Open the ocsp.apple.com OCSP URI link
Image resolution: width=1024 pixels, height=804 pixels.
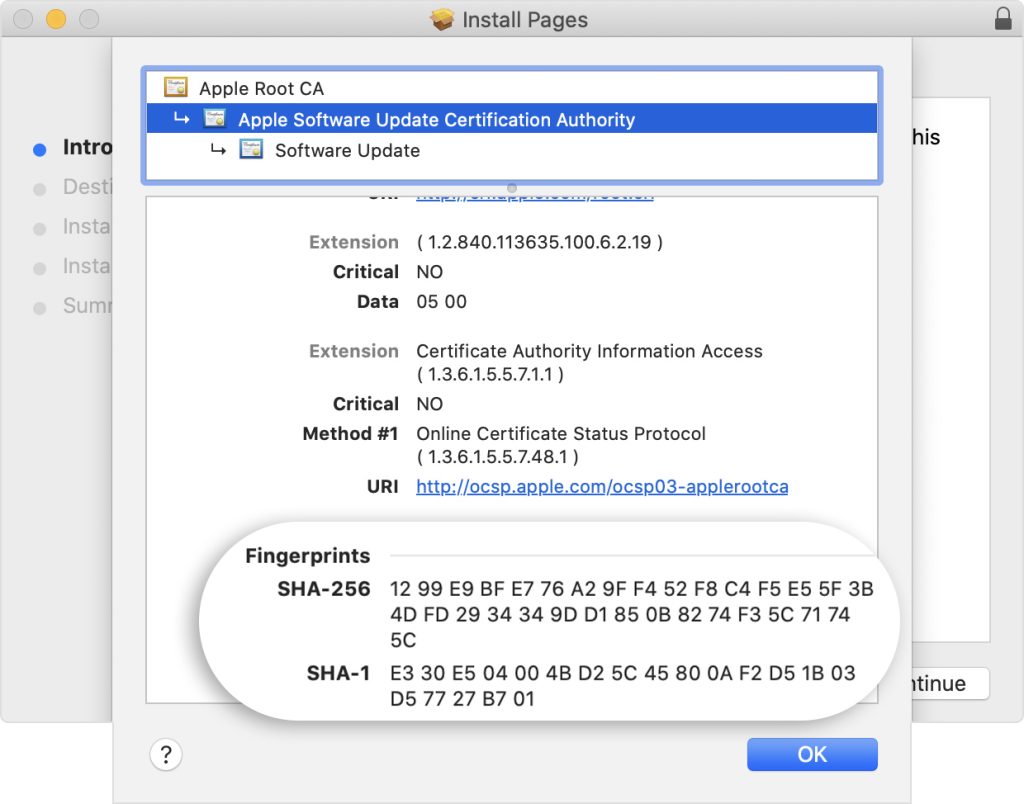(602, 487)
